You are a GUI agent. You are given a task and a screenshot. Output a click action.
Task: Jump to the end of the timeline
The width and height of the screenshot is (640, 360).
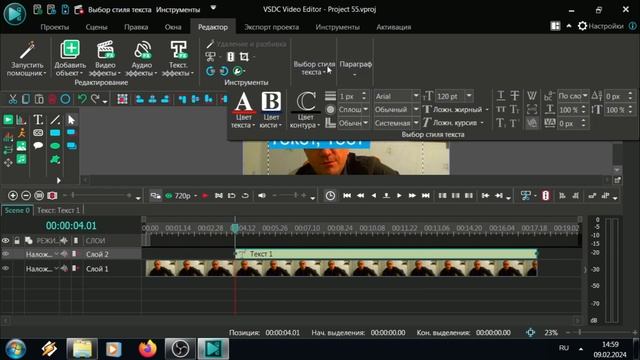[426, 196]
